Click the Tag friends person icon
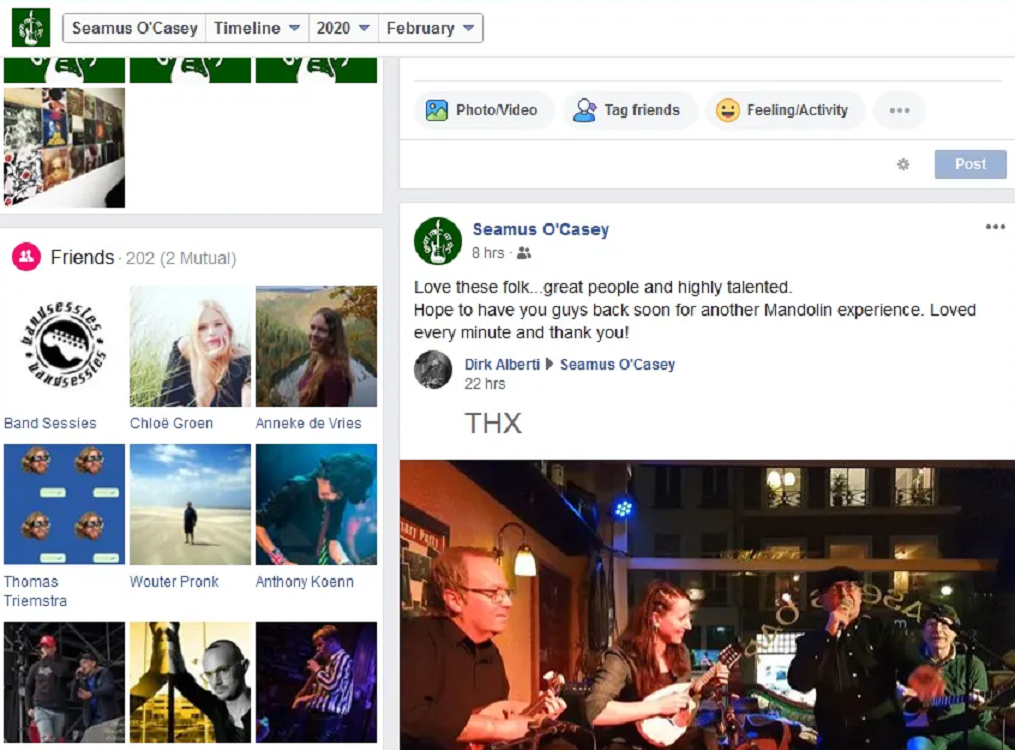 pyautogui.click(x=584, y=110)
